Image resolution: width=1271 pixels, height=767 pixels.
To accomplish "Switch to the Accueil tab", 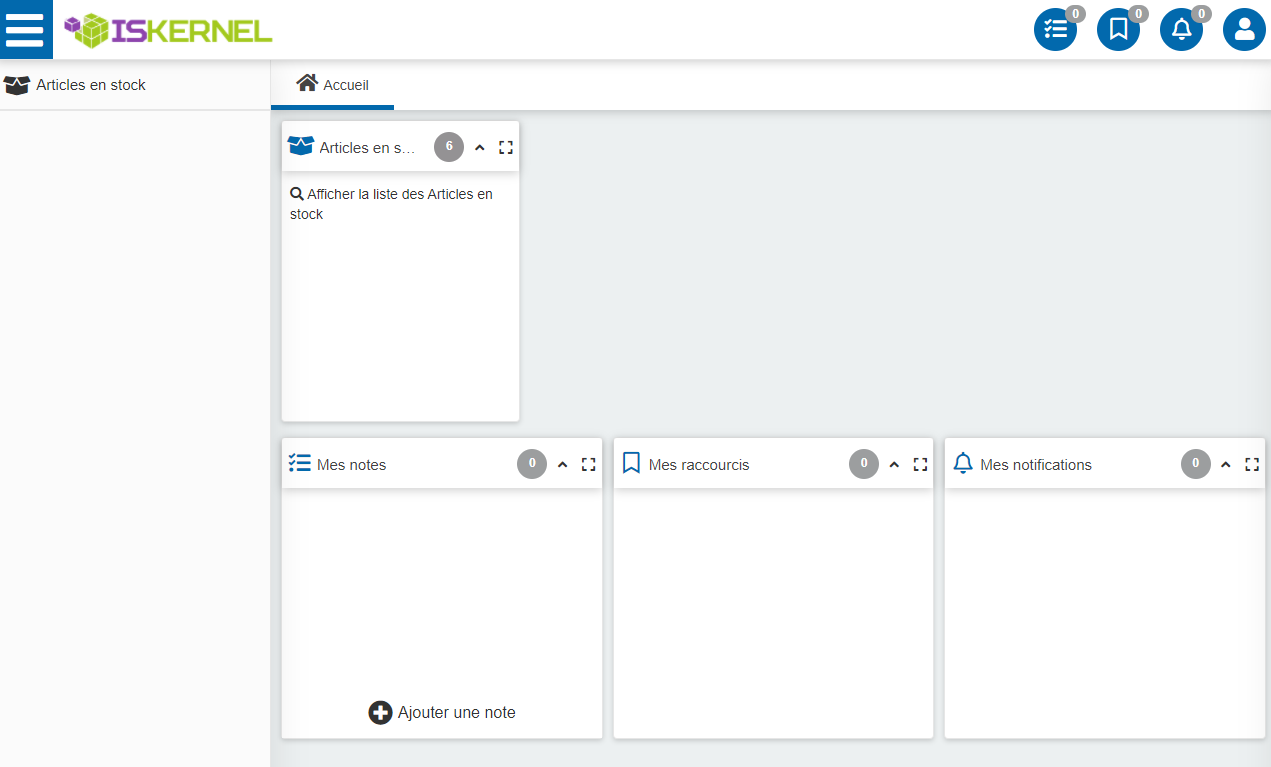I will 333,85.
